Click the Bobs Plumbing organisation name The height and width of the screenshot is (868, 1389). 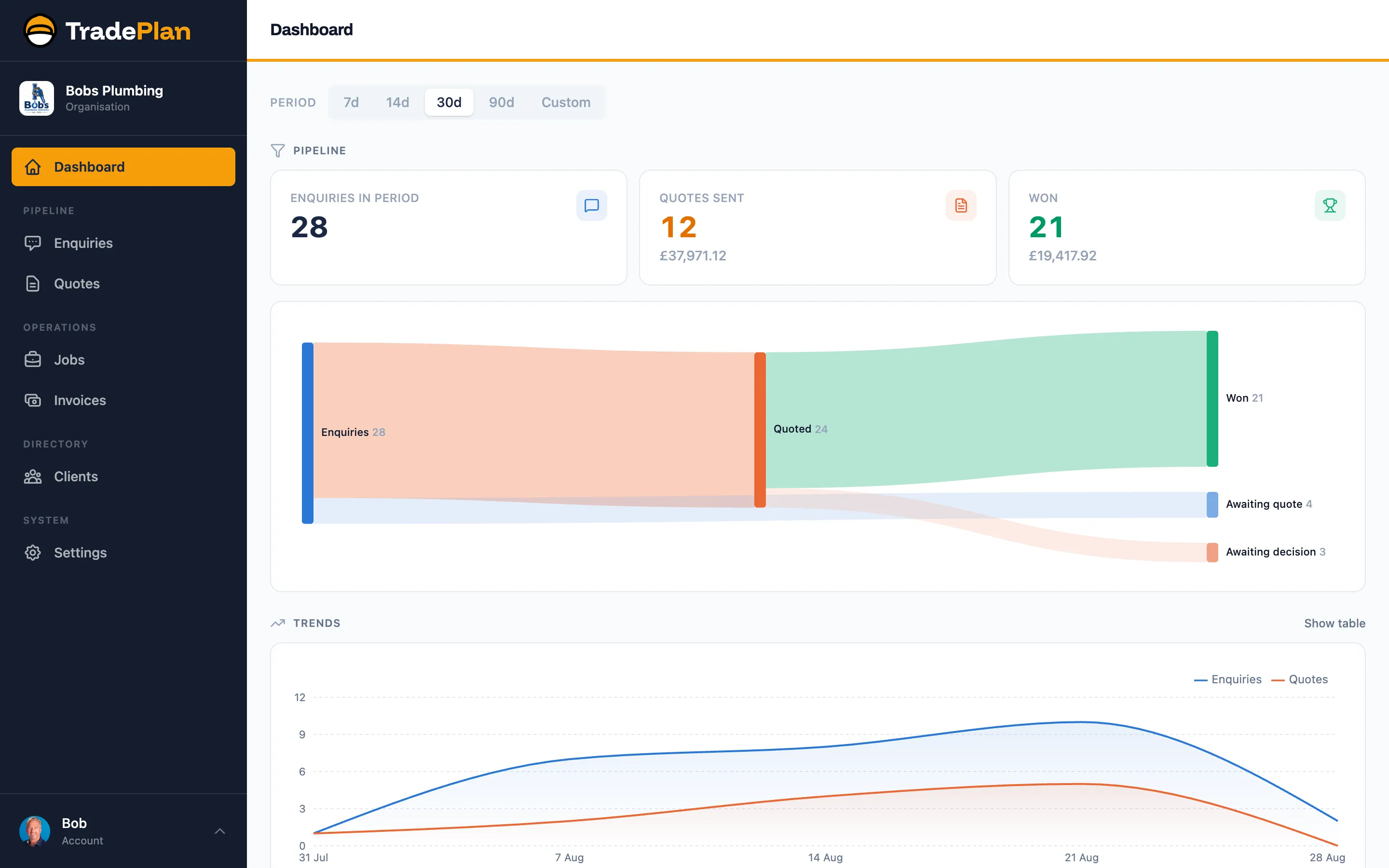pyautogui.click(x=114, y=91)
